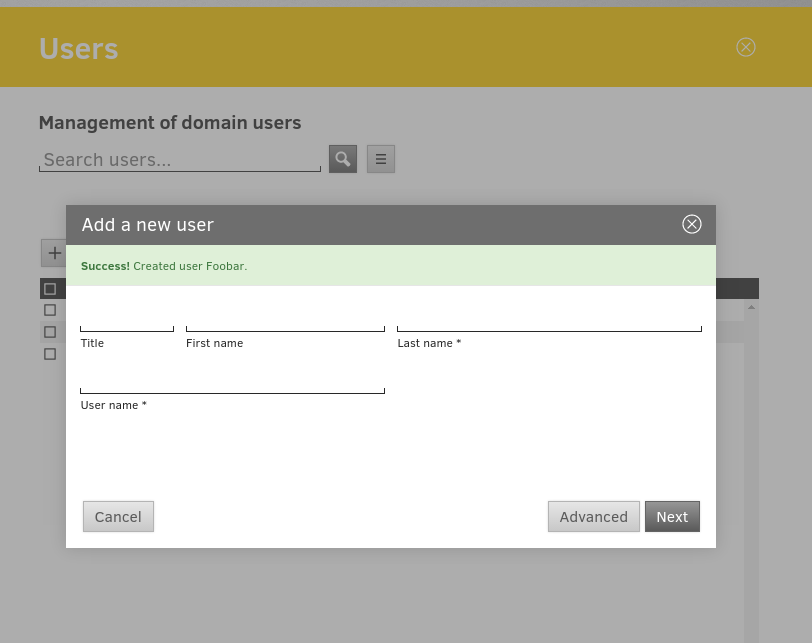This screenshot has height=643, width=812.
Task: Click the scrollbar up arrow
Action: pos(751,306)
